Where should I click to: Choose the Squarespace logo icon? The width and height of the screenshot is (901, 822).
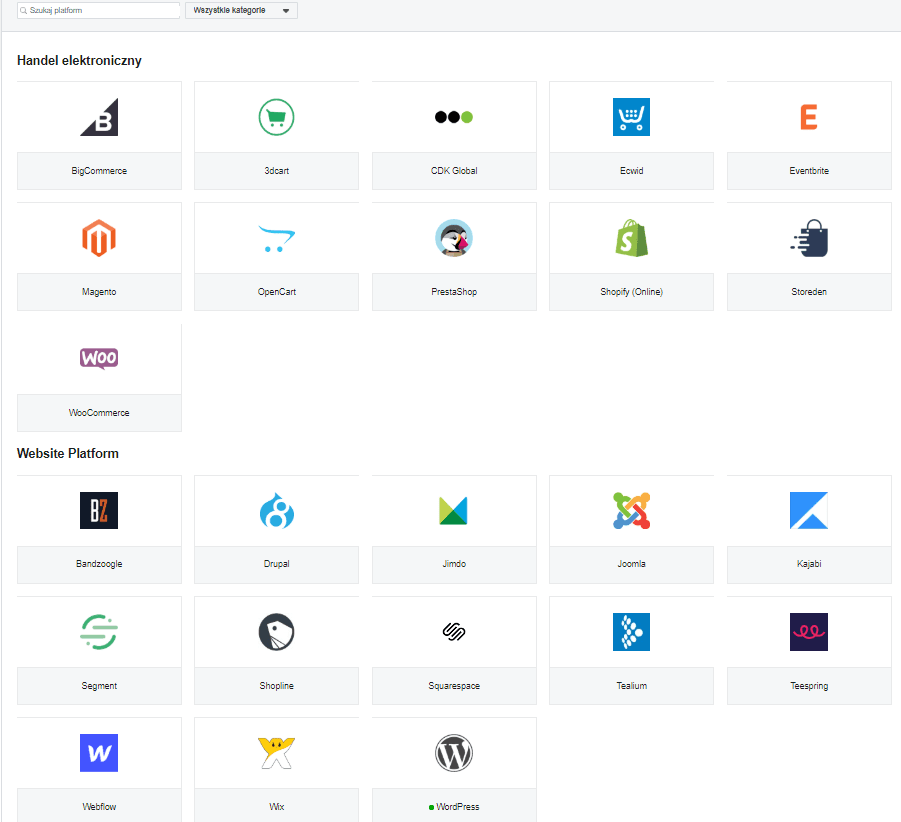pos(454,632)
